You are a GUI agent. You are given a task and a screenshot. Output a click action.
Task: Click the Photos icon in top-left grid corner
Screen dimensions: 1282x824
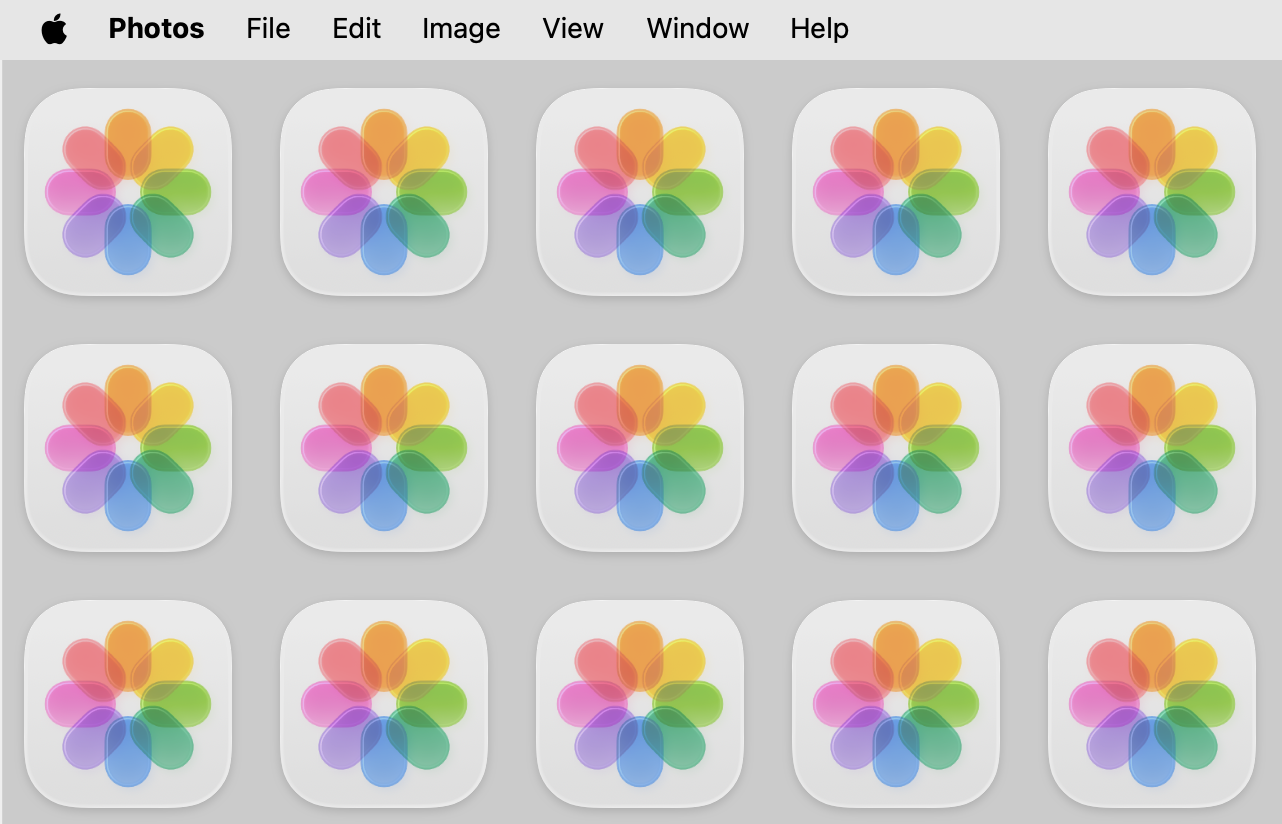pyautogui.click(x=128, y=191)
